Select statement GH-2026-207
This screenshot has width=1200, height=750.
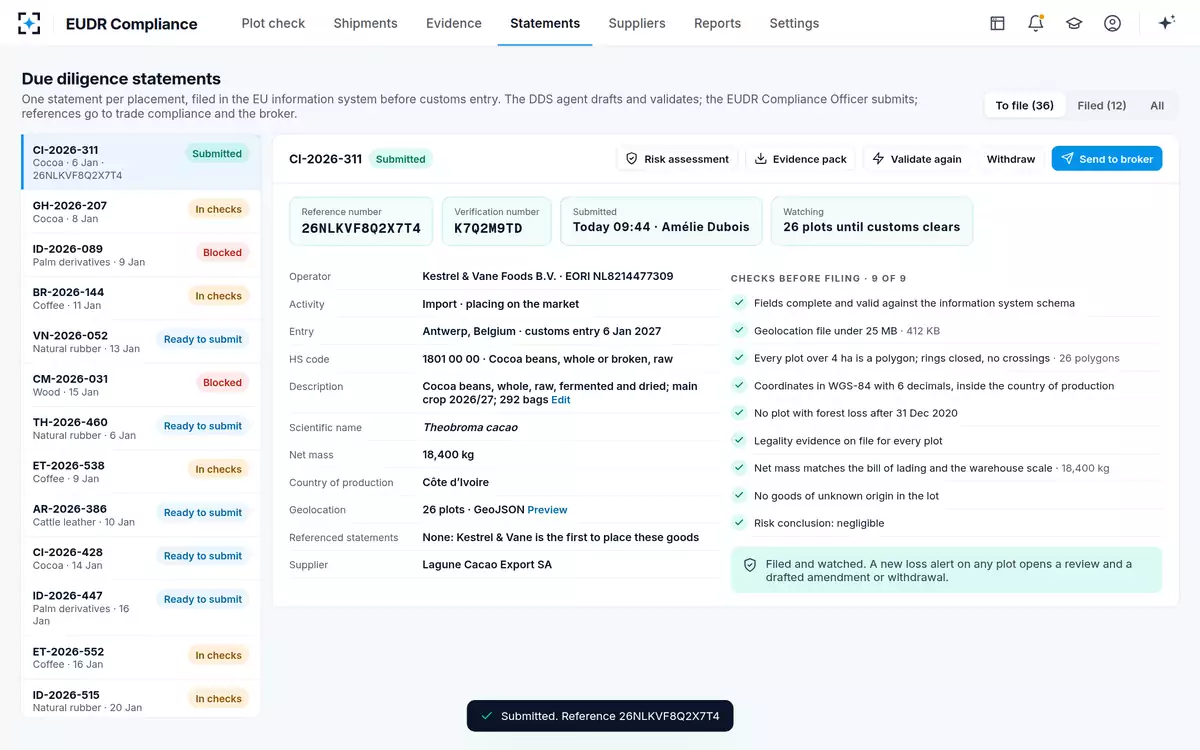coord(141,211)
